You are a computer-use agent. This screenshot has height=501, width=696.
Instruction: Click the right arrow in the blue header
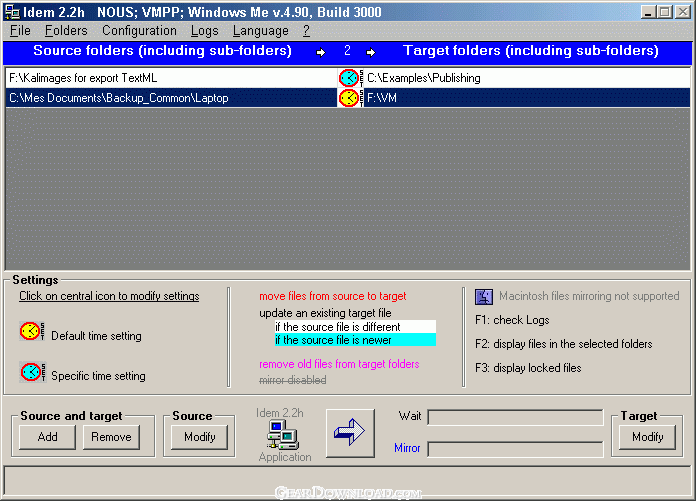coord(371,53)
